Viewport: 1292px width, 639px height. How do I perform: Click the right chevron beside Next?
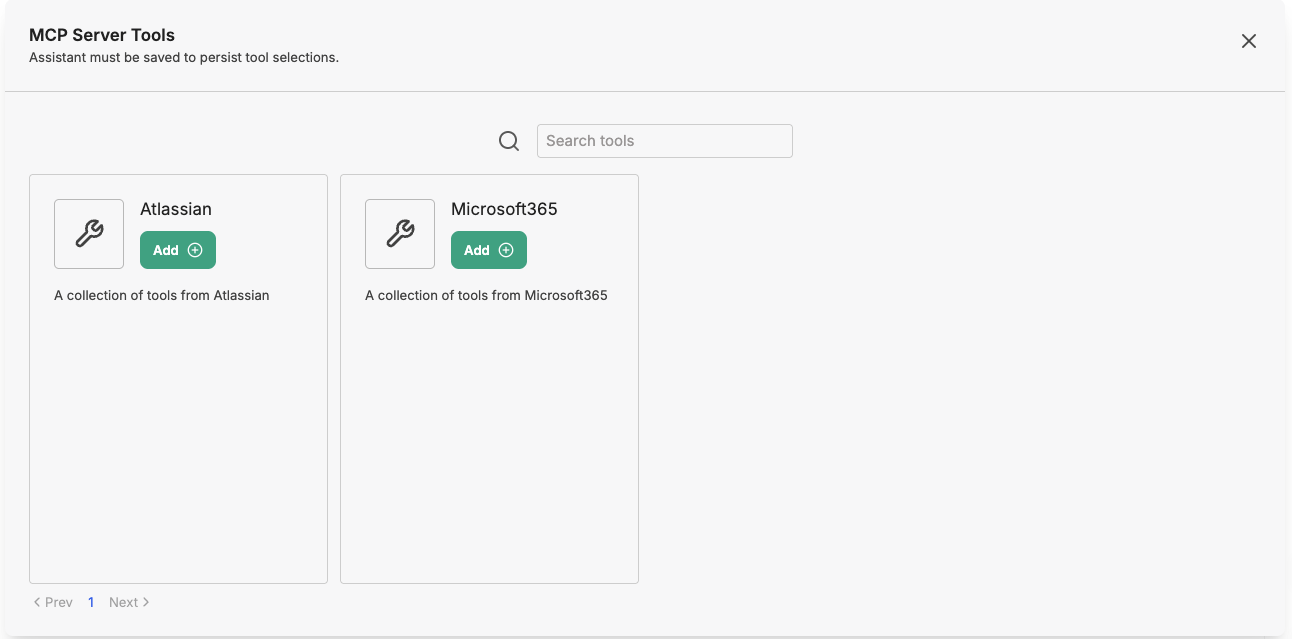[x=146, y=602]
